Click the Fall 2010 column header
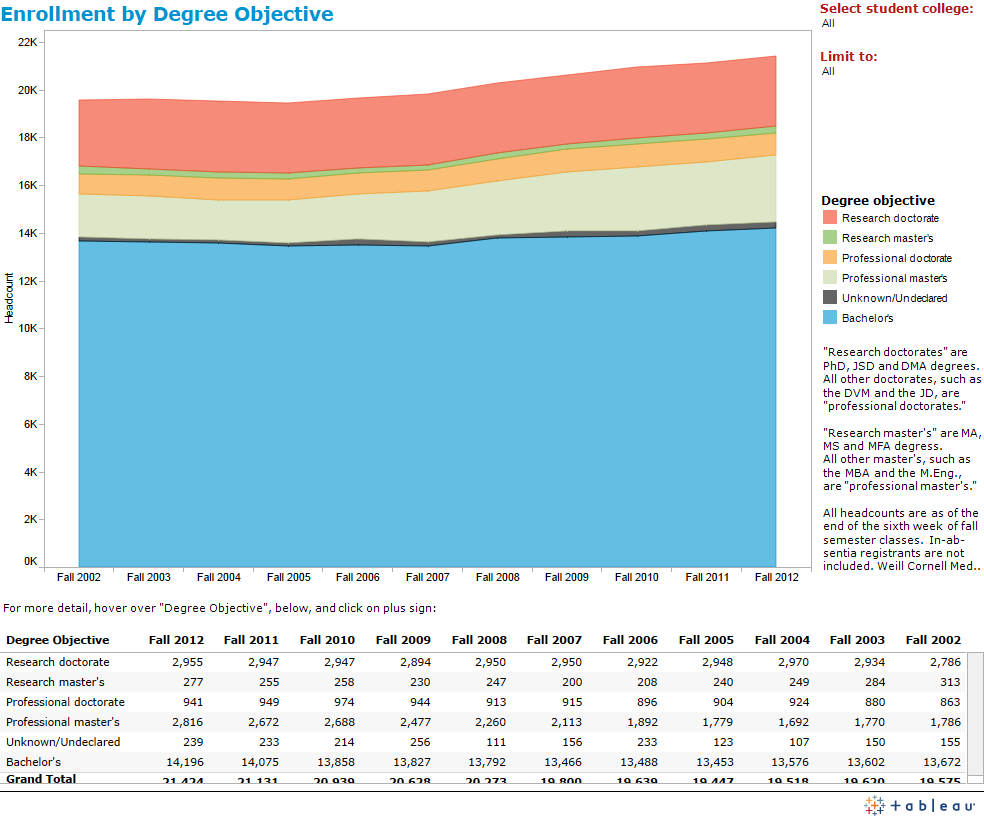The height and width of the screenshot is (820, 984). 327,640
